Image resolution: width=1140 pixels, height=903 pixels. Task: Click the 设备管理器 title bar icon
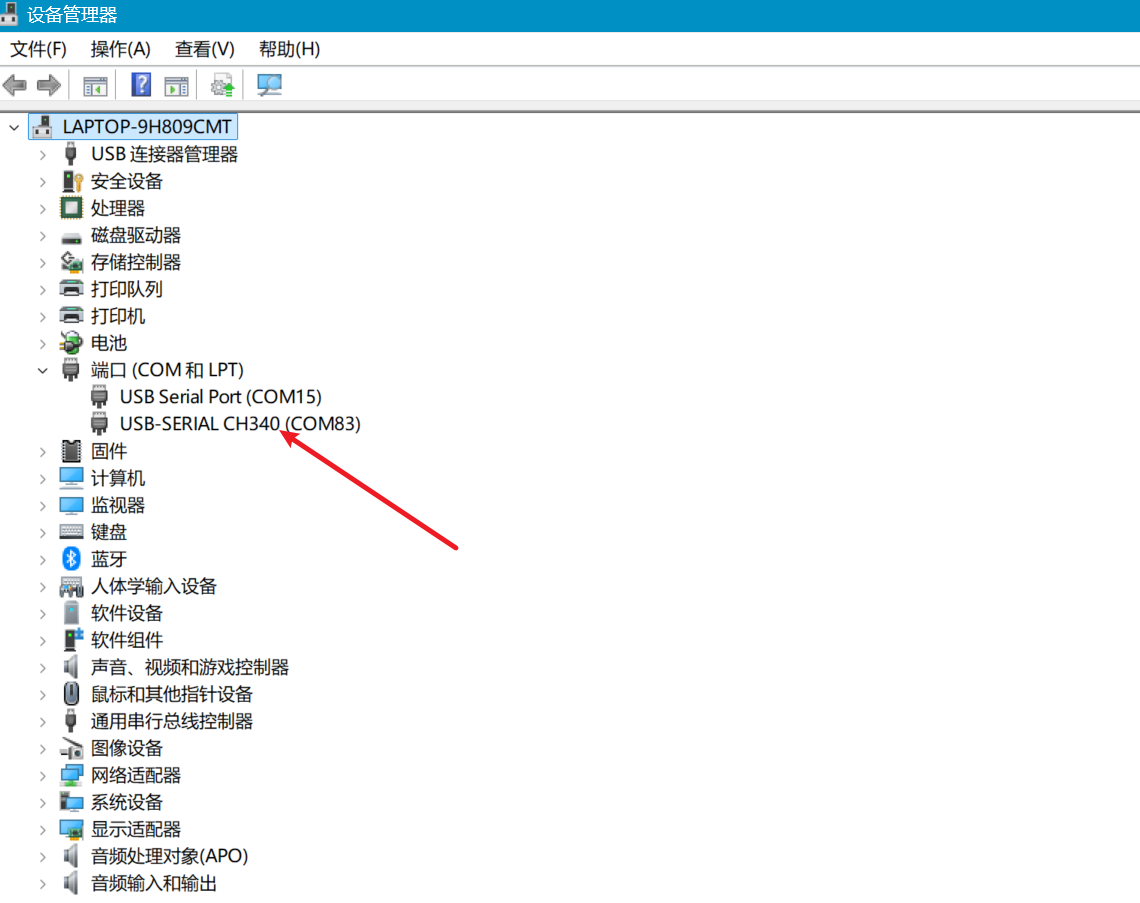[x=9, y=14]
